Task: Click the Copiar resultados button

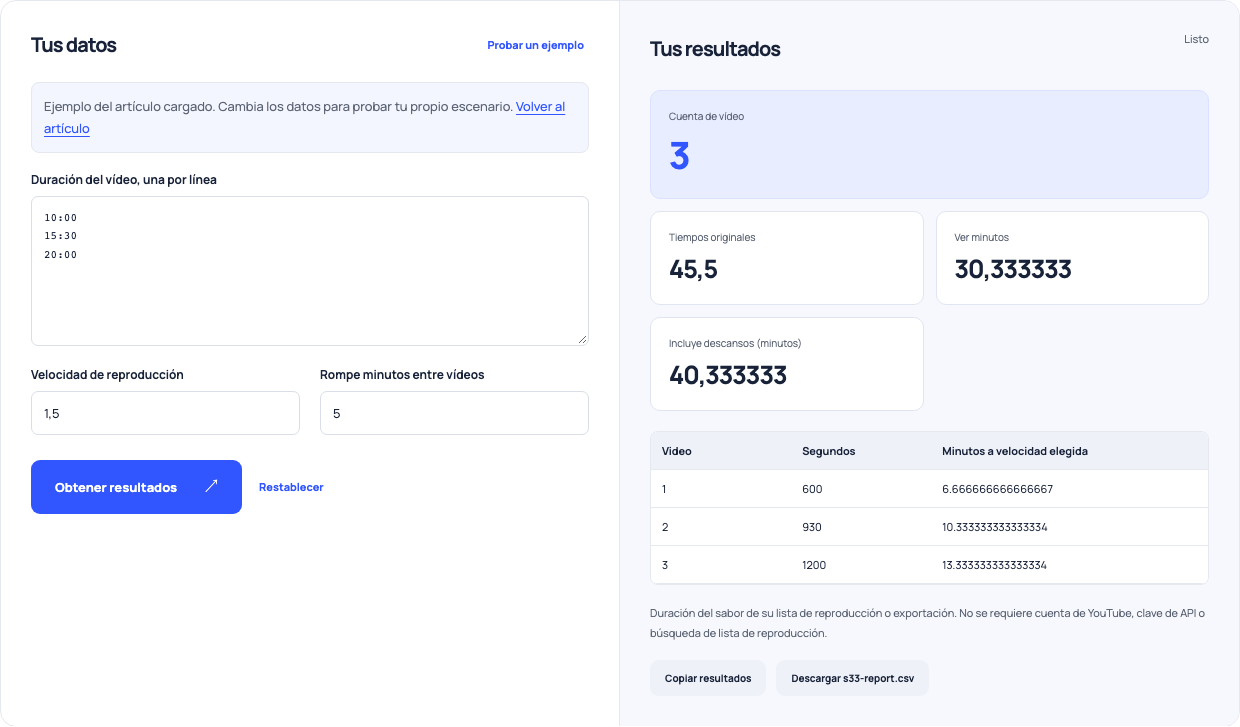Action: click(708, 678)
